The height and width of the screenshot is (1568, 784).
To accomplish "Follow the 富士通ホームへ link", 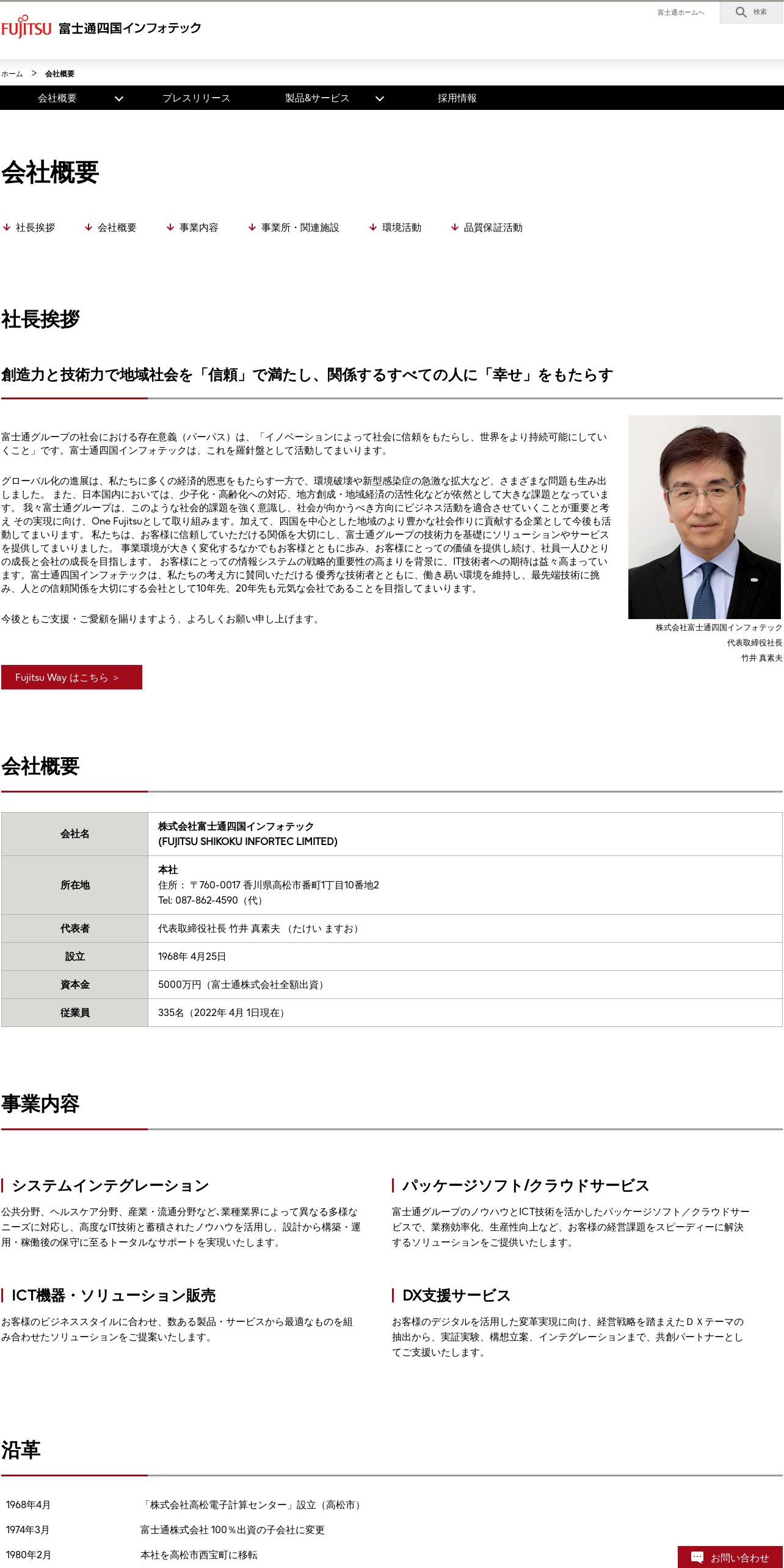I will [681, 12].
